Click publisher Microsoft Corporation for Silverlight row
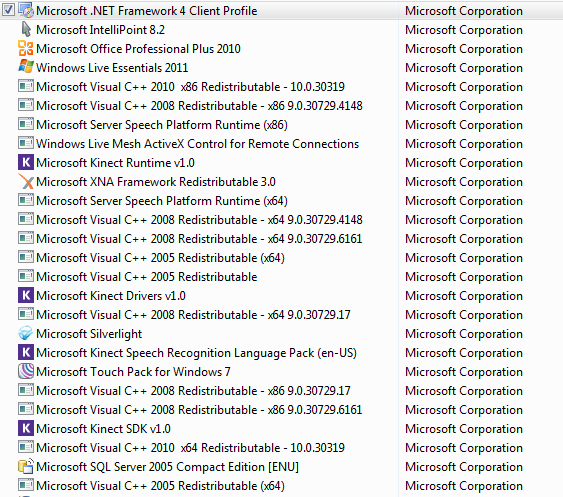Screen dimensions: 563x497 (464, 334)
